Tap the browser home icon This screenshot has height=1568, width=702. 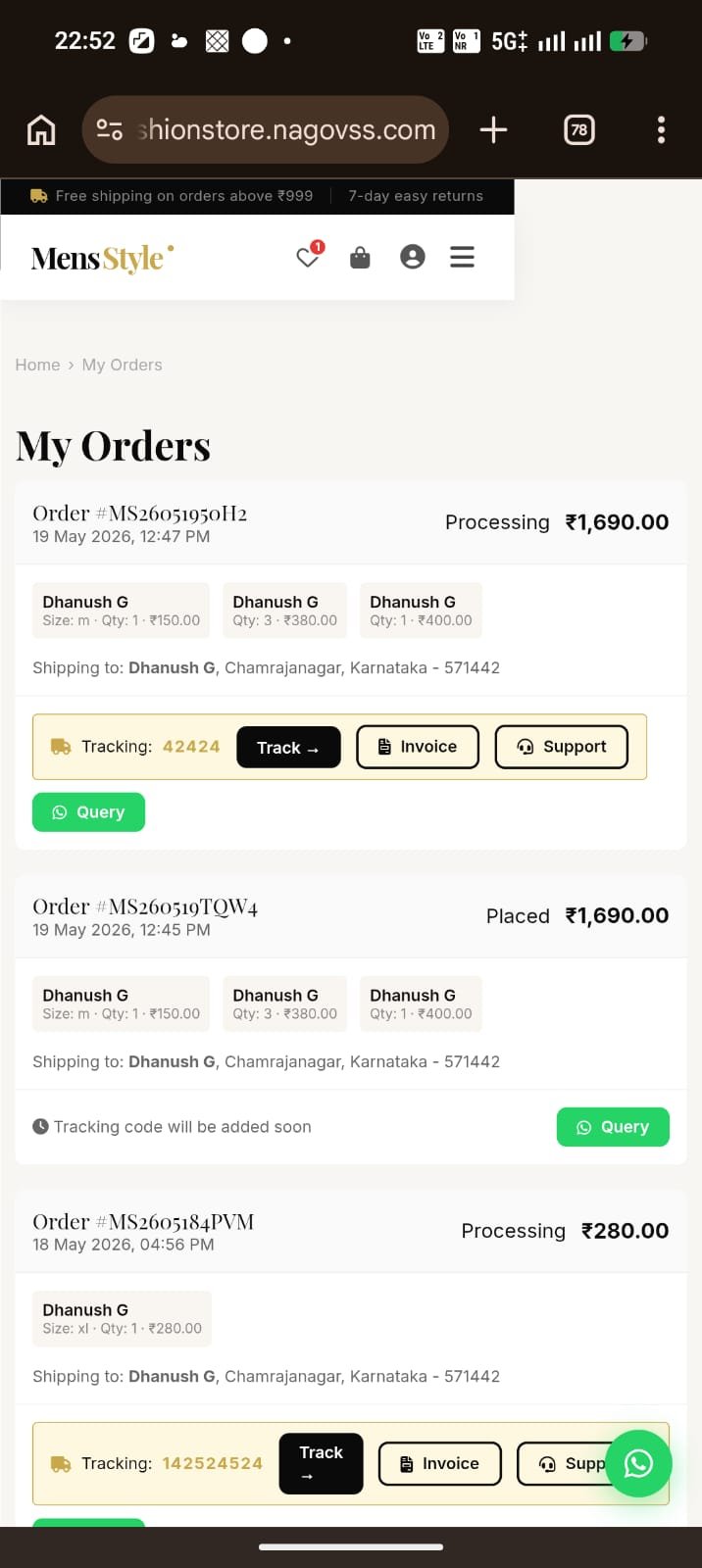coord(41,129)
